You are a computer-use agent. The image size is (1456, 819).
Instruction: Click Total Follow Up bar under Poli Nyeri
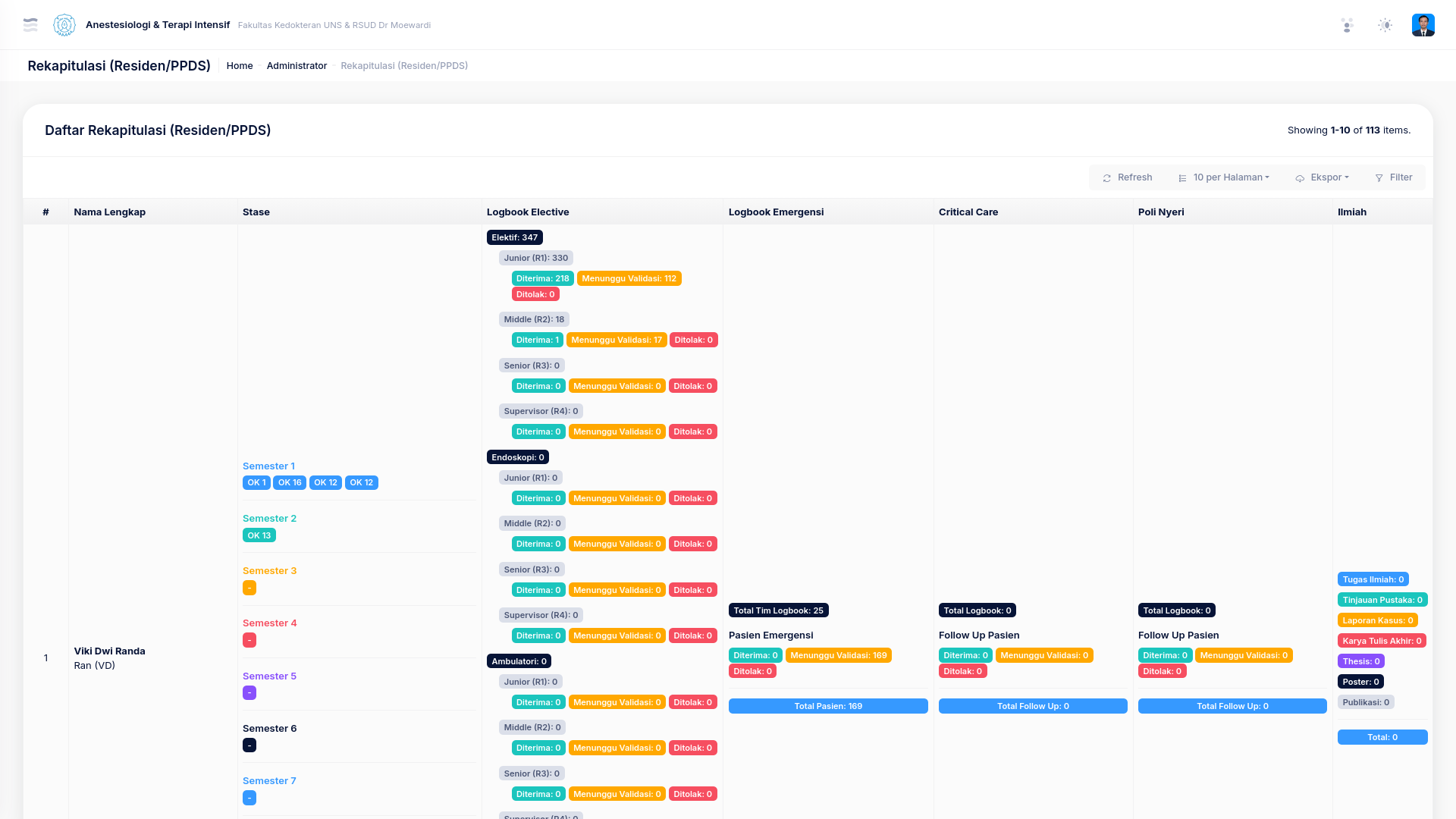[1232, 707]
